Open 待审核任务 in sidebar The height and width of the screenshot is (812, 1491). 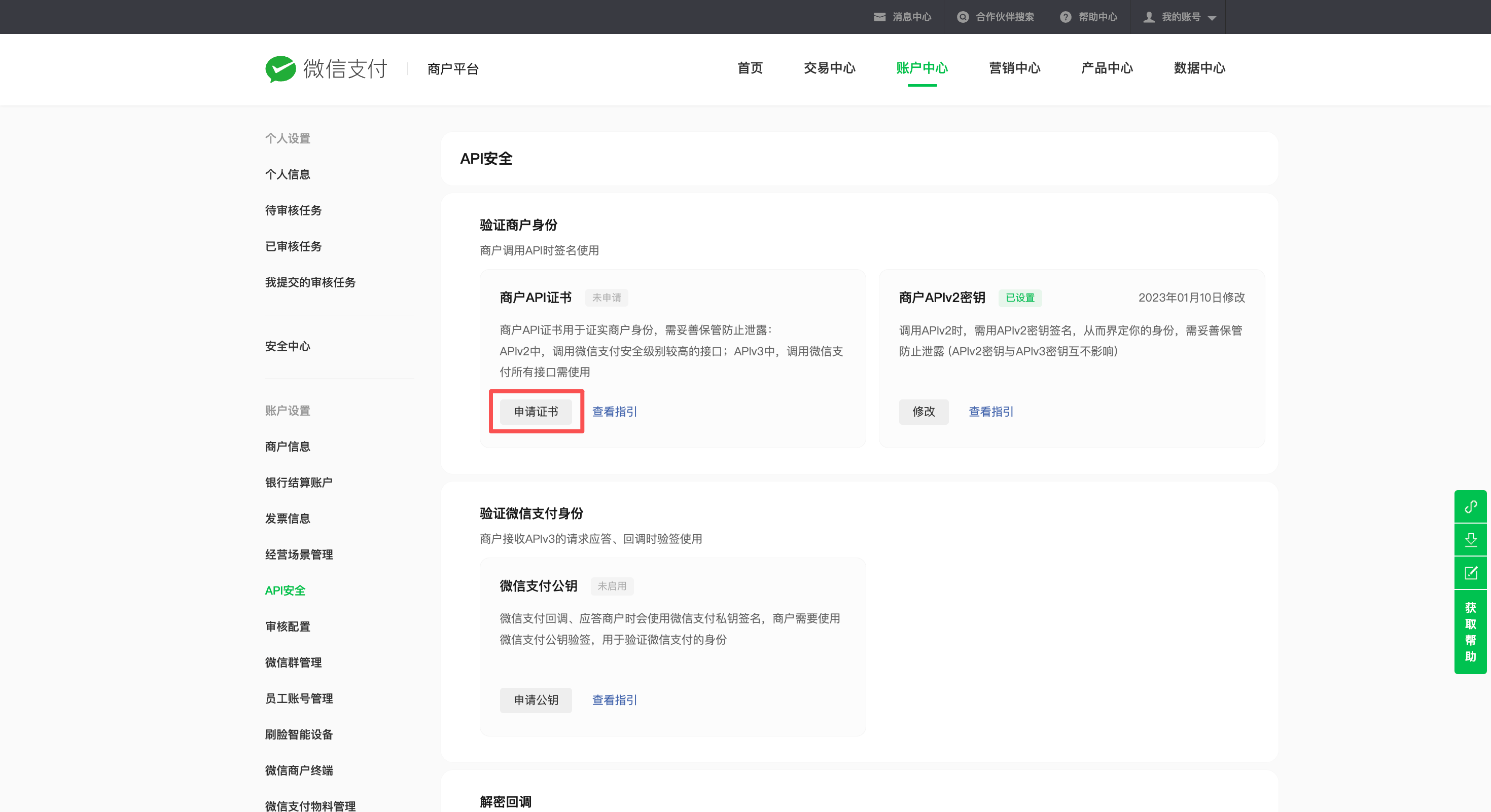click(x=294, y=210)
